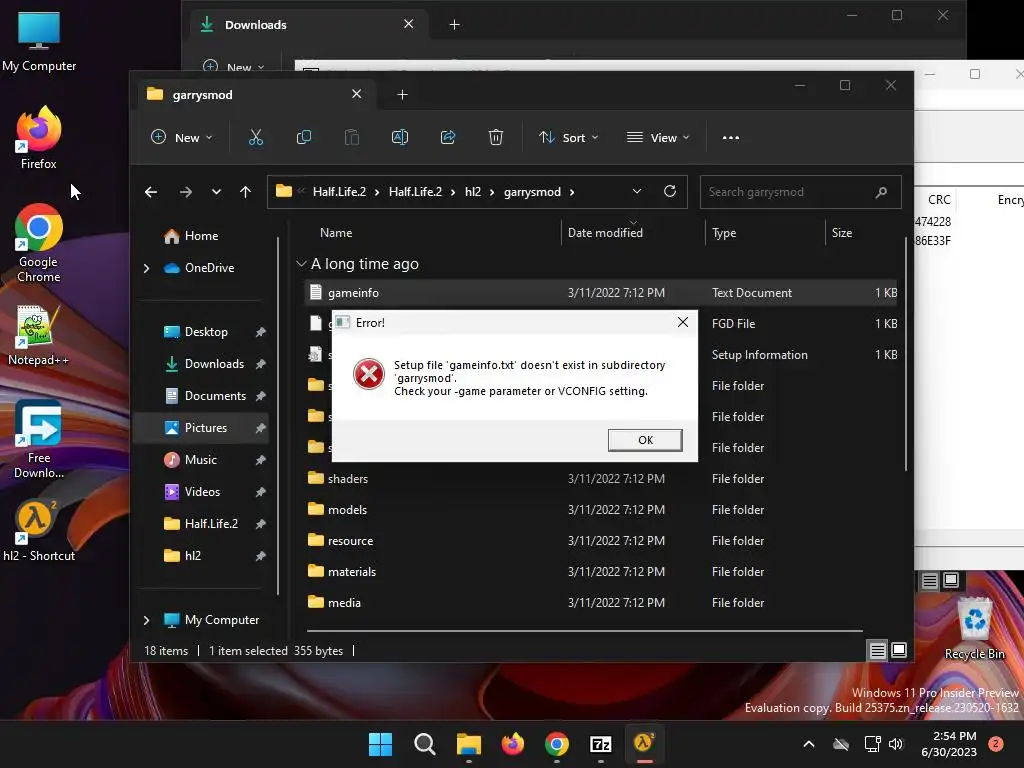This screenshot has height=768, width=1024.
Task: Select the media folder
Action: click(x=601, y=603)
